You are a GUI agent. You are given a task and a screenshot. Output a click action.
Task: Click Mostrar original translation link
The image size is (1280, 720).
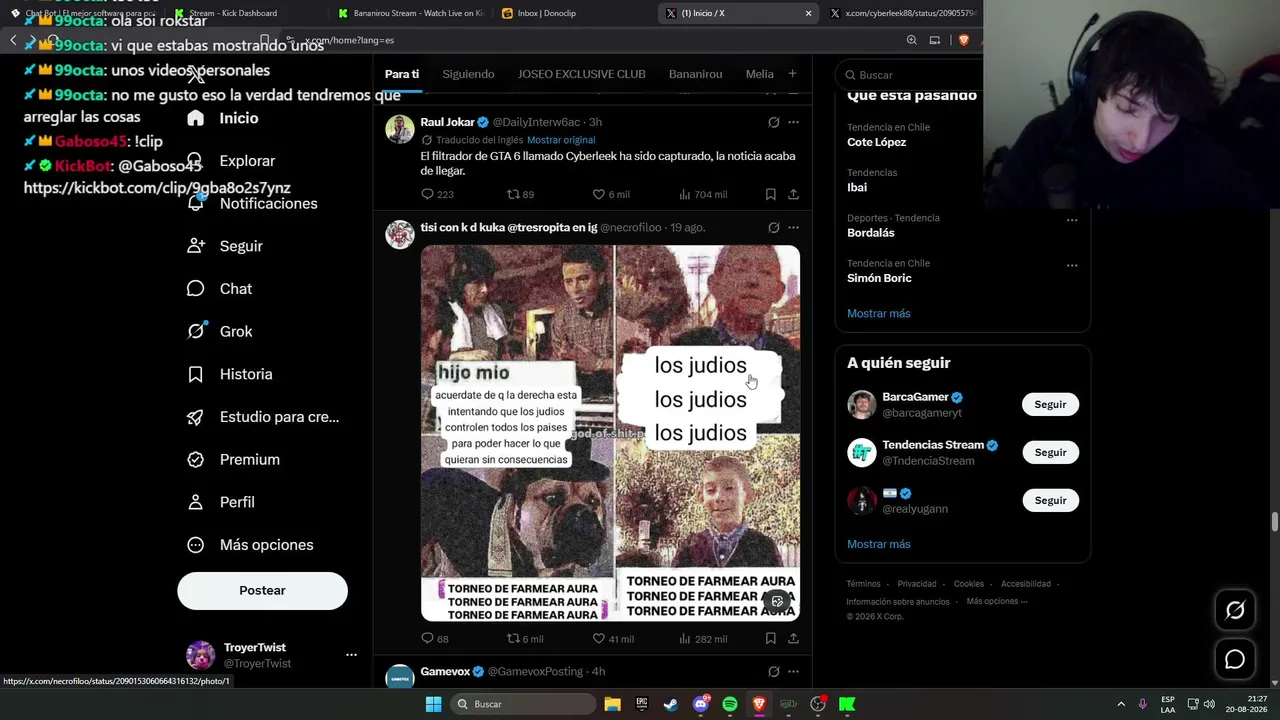click(561, 140)
